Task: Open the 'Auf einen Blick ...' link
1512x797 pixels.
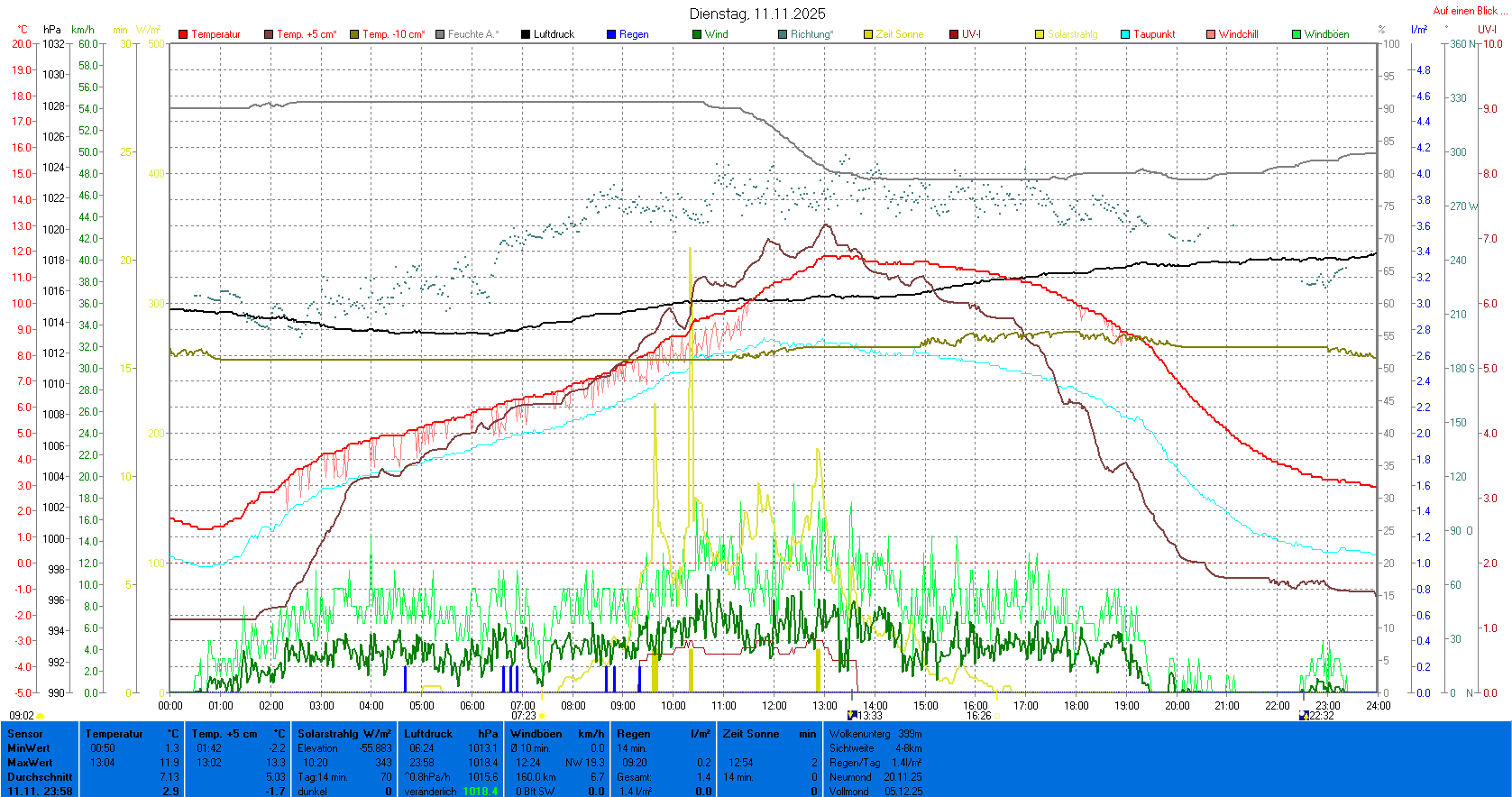Action: point(1468,11)
